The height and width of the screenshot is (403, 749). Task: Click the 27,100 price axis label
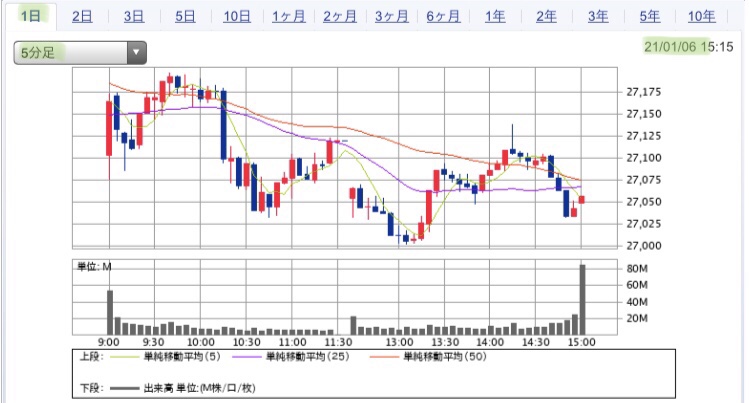(644, 158)
